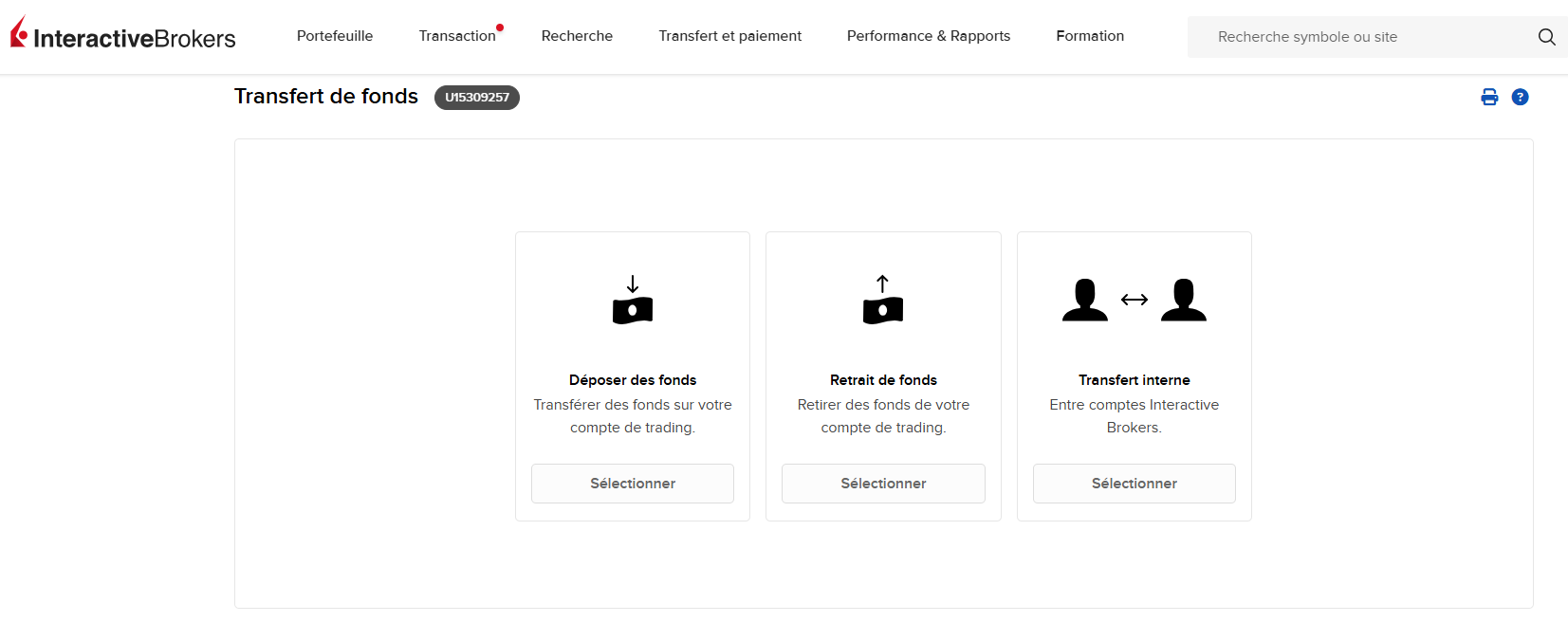
Task: Click the search magnifier icon
Action: point(1546,37)
